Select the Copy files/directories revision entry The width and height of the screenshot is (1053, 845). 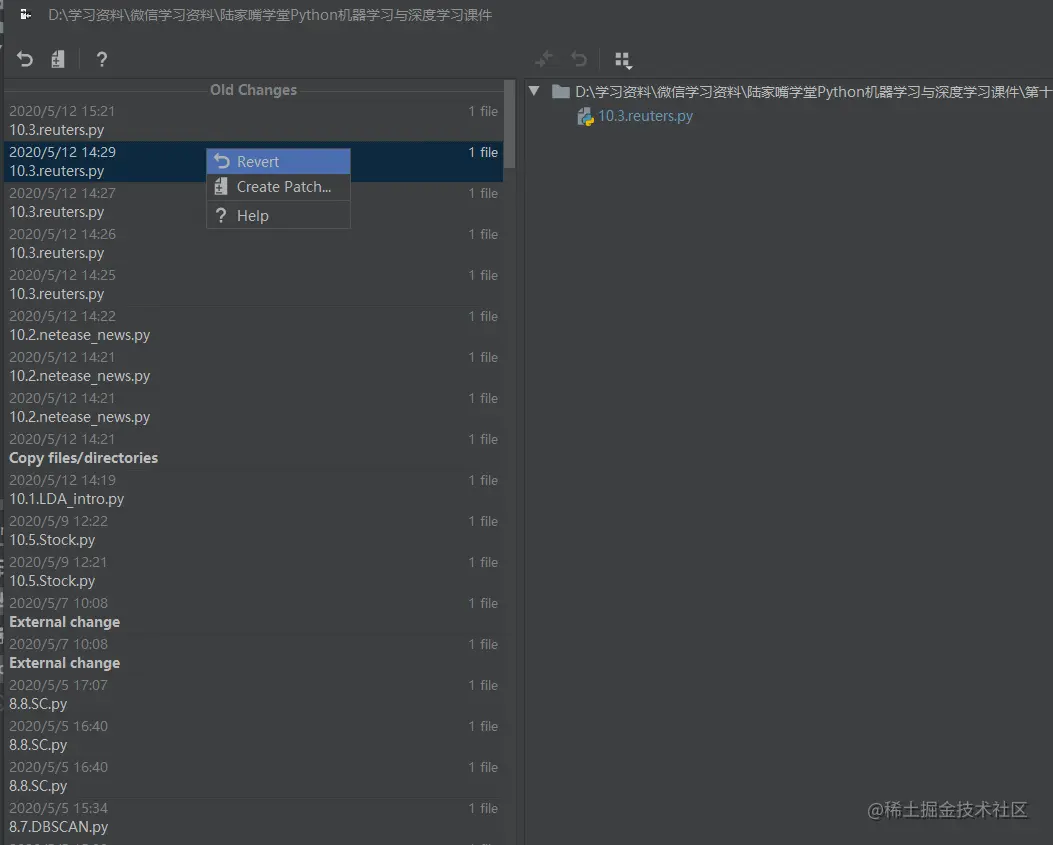click(x=254, y=448)
